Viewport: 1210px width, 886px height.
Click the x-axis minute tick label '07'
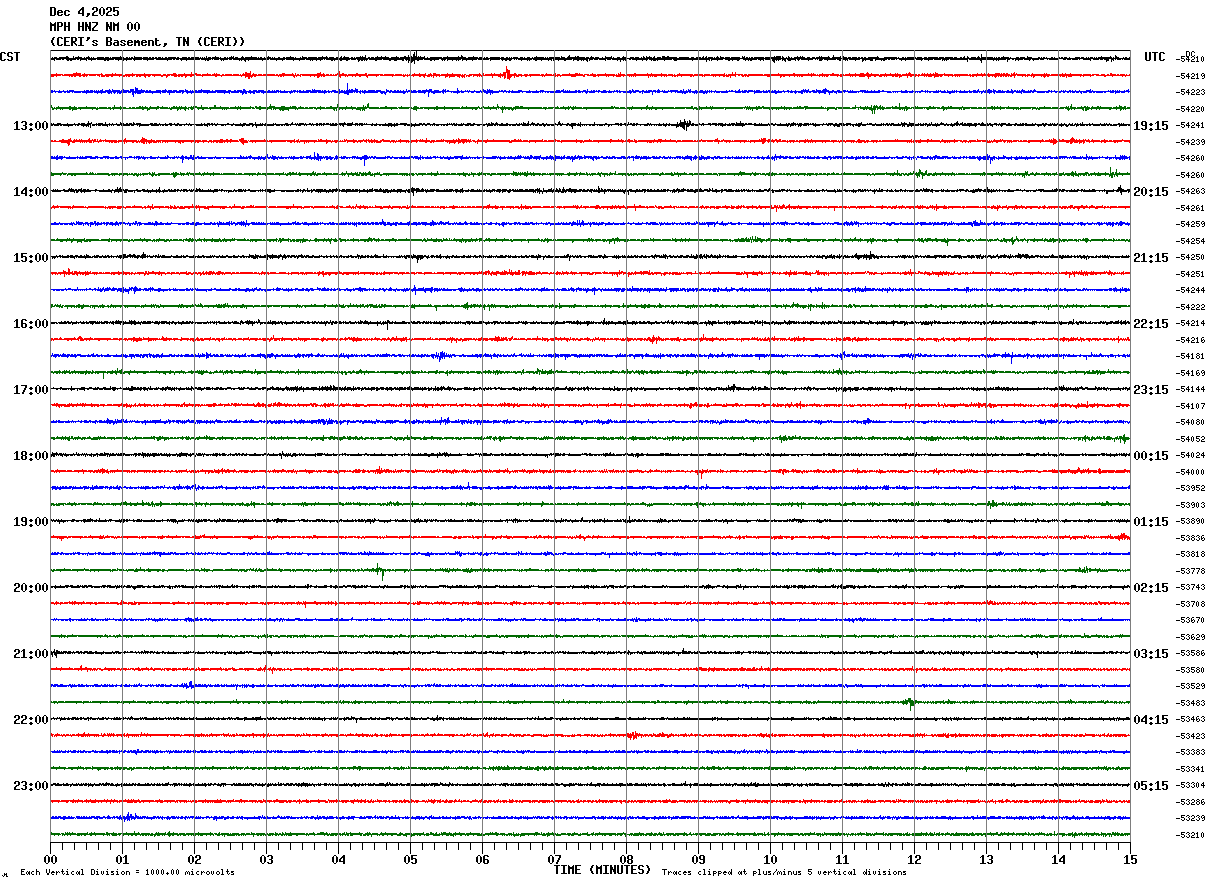pos(554,859)
